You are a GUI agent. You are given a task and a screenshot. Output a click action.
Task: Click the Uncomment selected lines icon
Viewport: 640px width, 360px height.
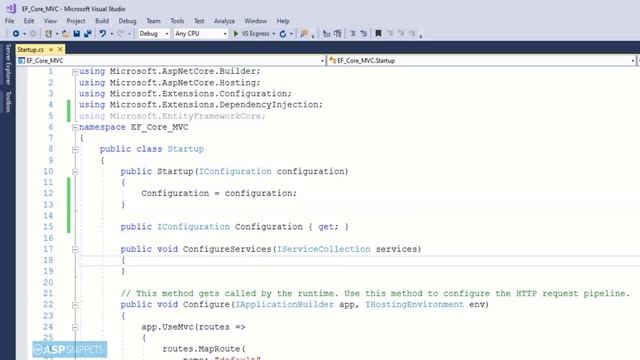tap(337, 33)
